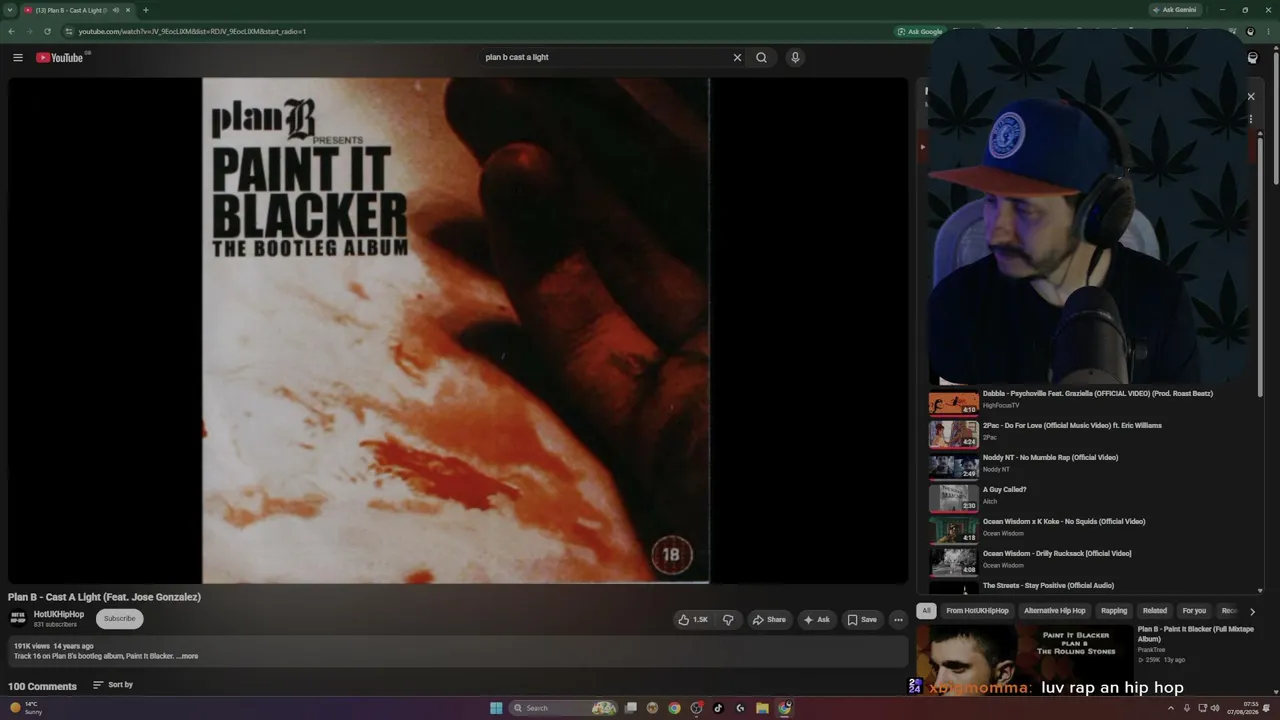This screenshot has height=720, width=1280.
Task: Open the Windows Start menu
Action: (496, 708)
